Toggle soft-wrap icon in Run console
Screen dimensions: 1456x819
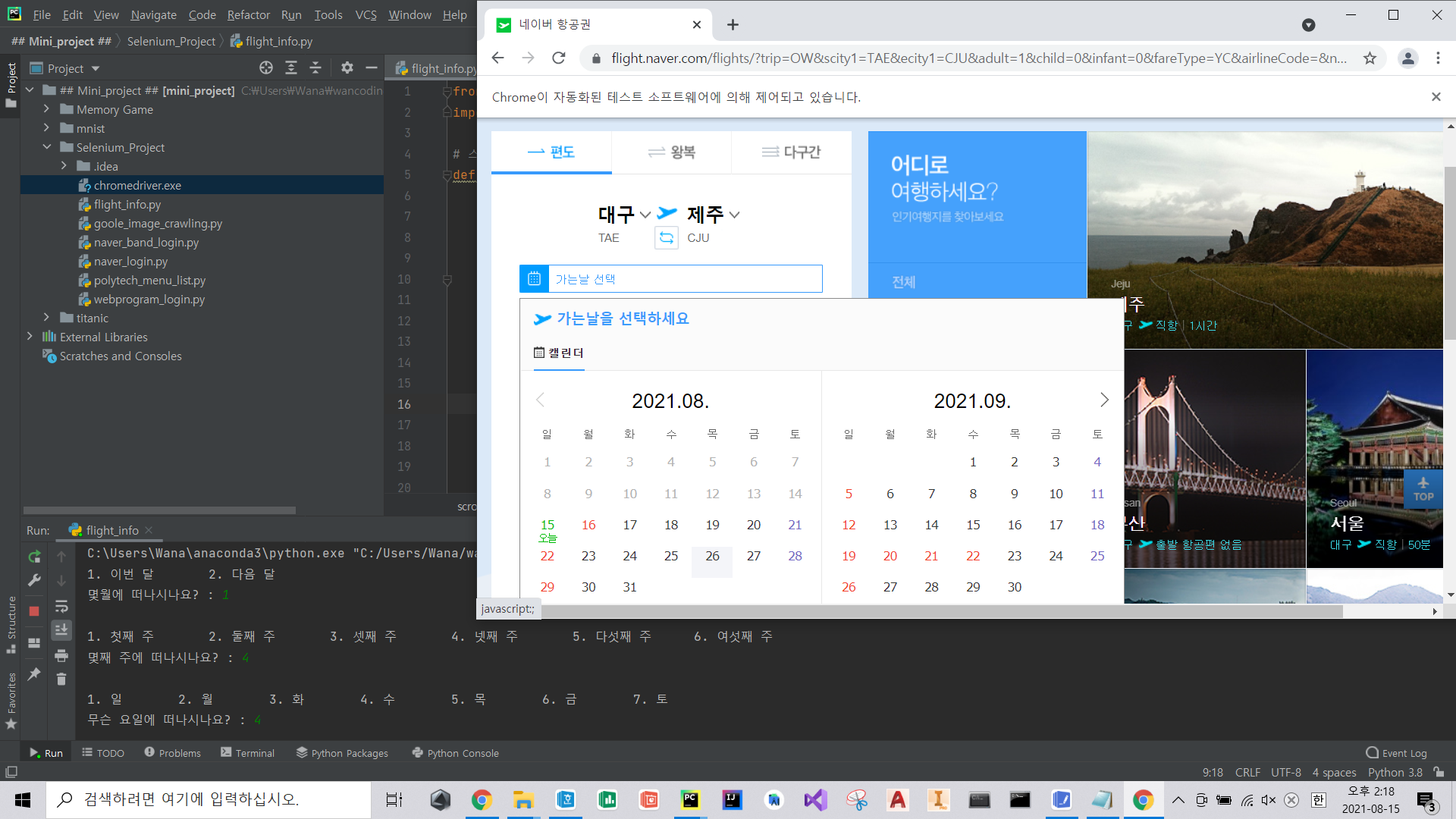(61, 607)
